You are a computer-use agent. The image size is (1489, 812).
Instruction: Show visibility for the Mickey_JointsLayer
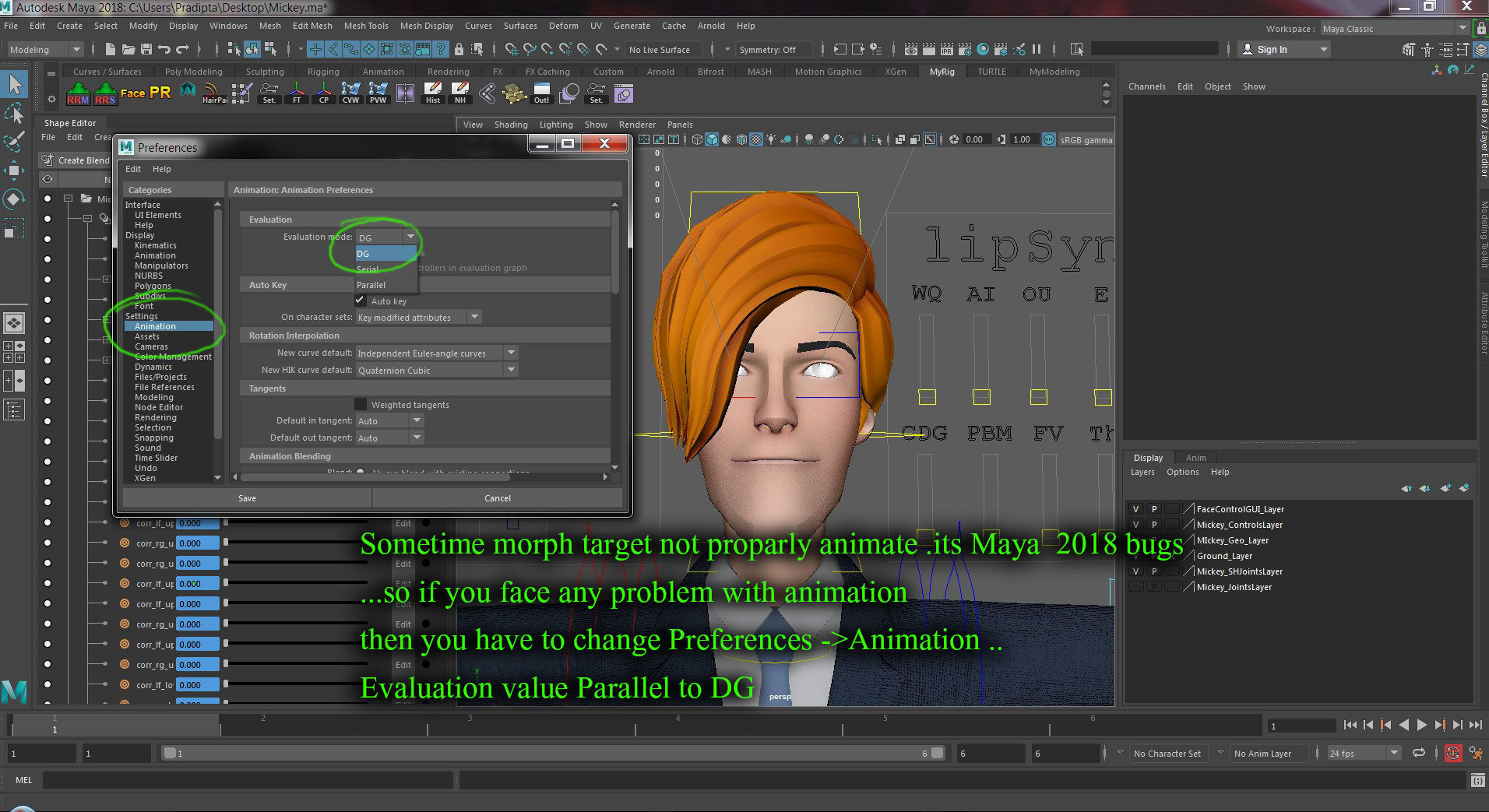tap(1135, 587)
